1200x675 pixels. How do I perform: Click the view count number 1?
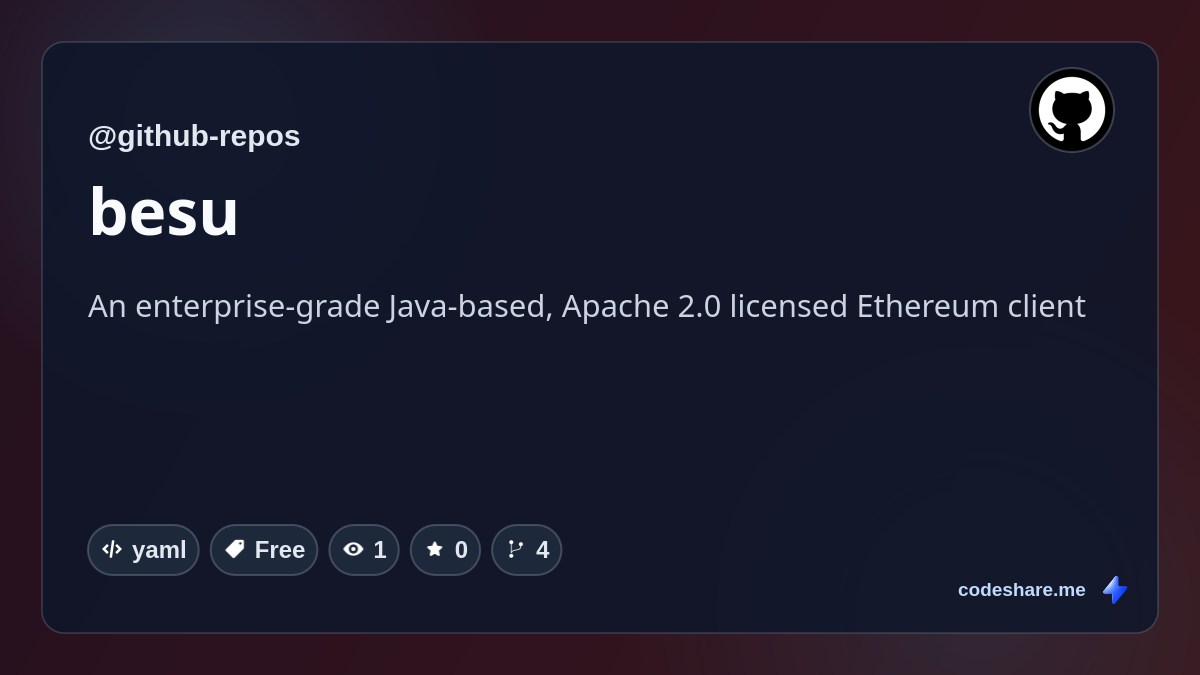click(380, 550)
